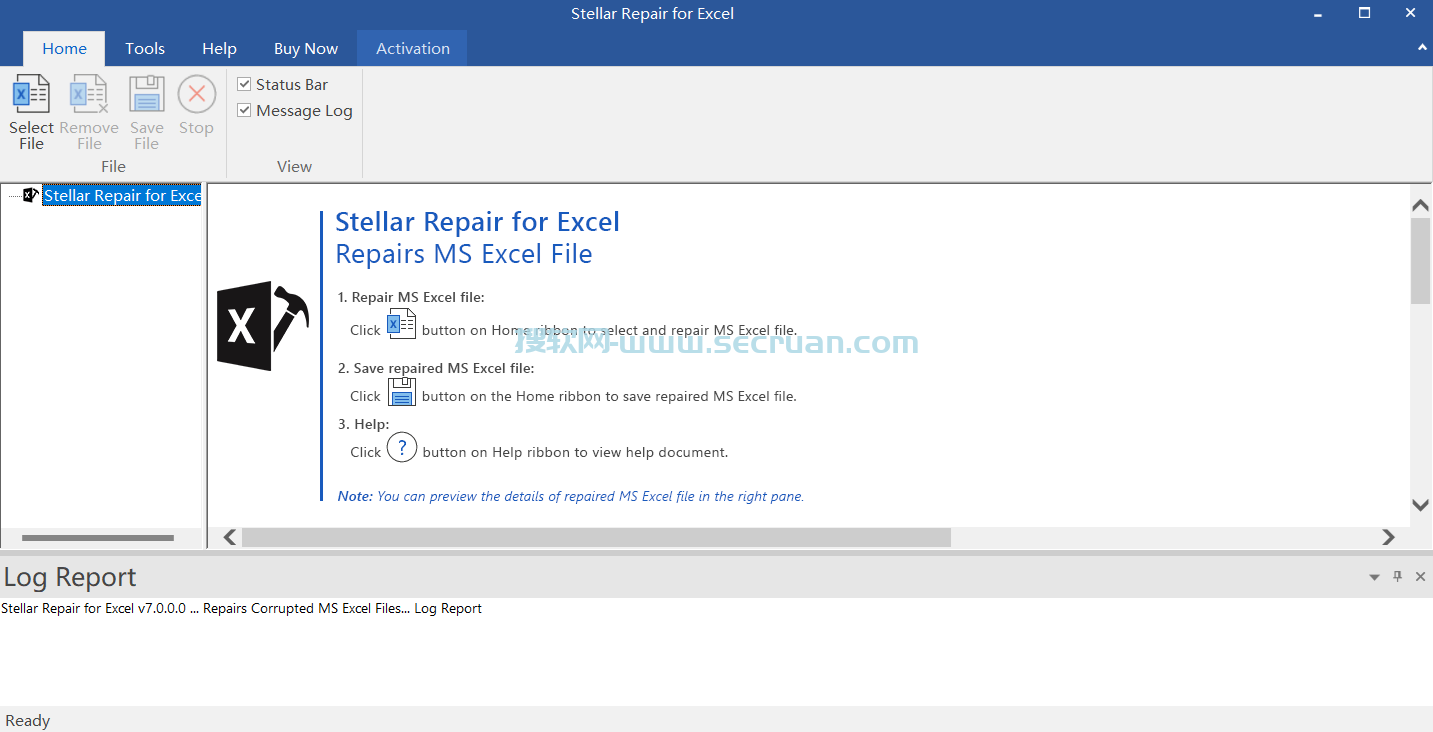
Task: Click the 'File' ribbon group label
Action: pos(113,166)
